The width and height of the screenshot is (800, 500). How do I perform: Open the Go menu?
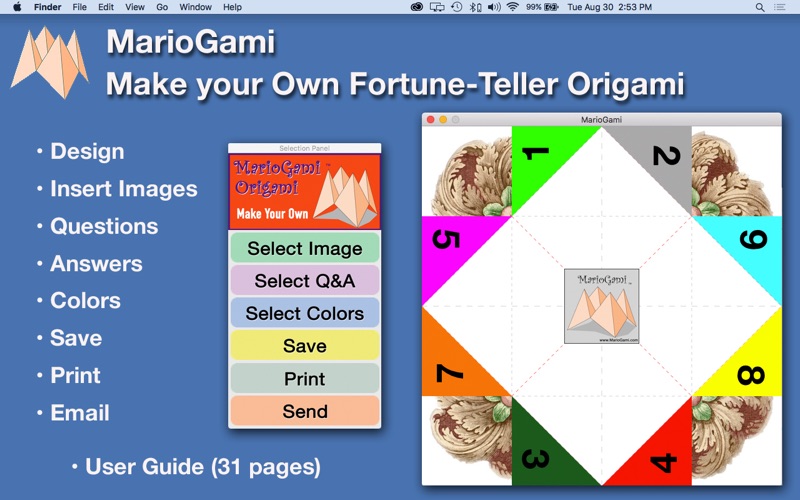[162, 7]
